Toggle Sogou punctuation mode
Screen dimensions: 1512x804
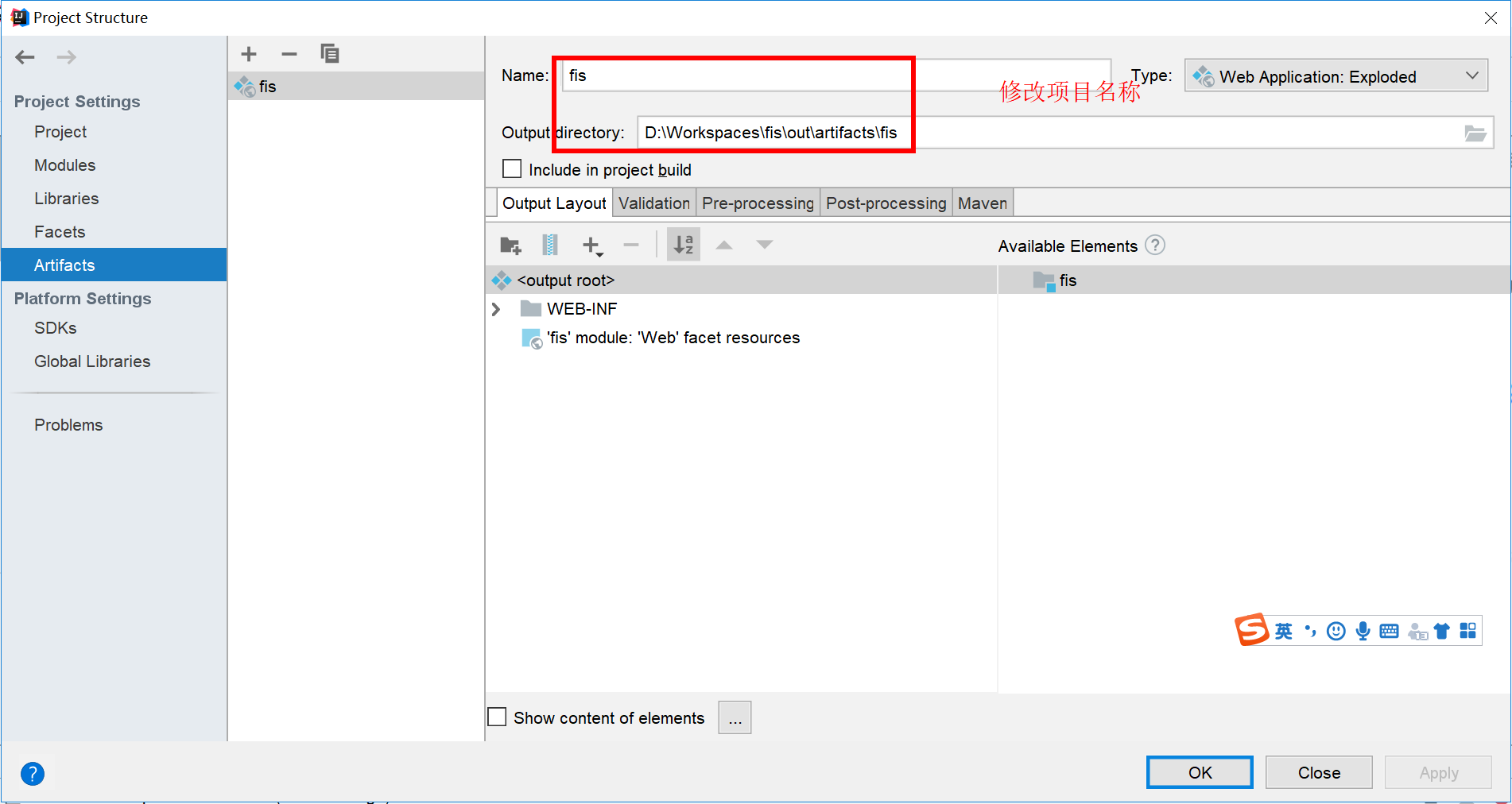[x=1310, y=631]
